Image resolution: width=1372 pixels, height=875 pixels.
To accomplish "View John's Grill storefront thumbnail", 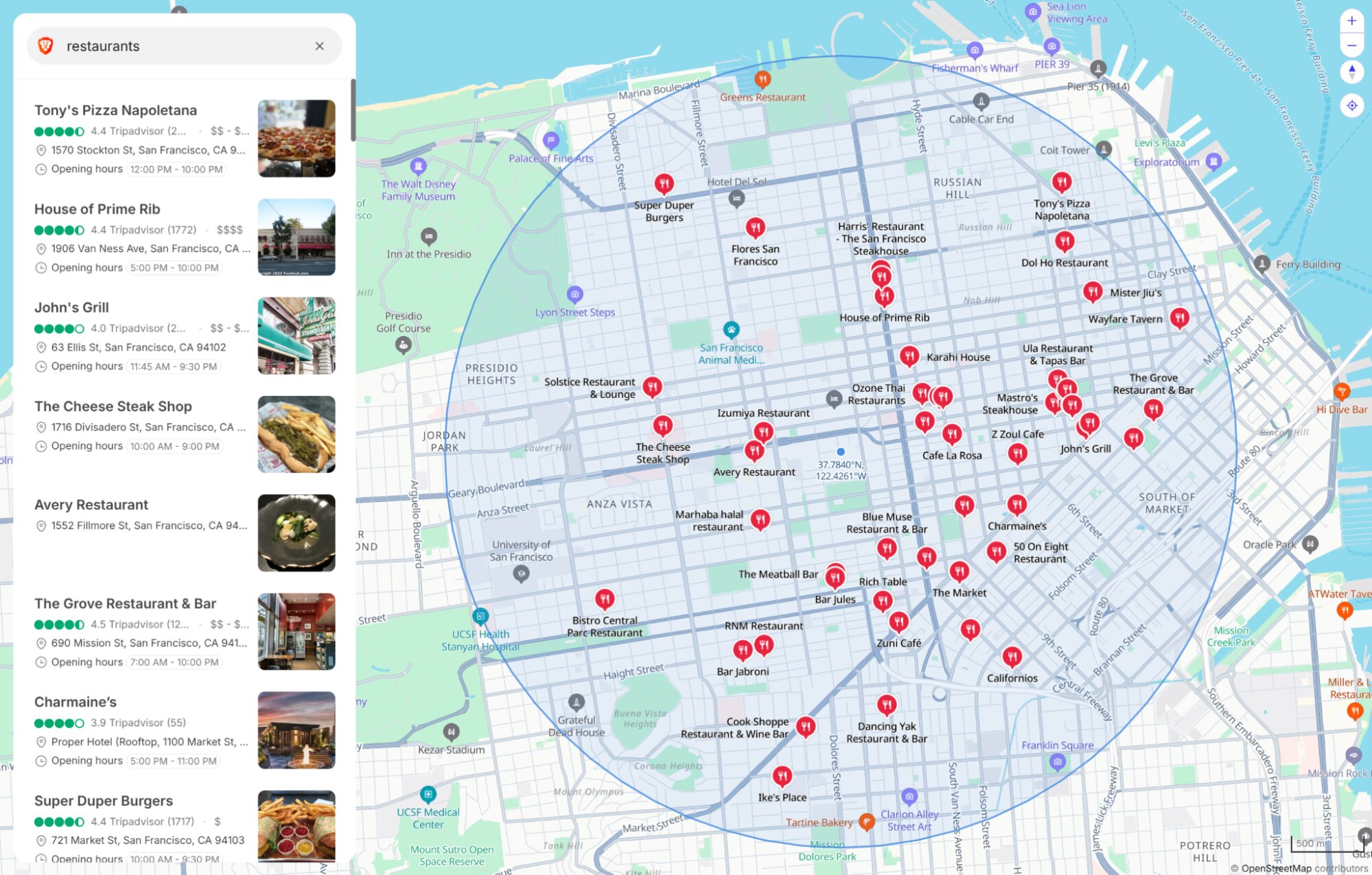I will (x=297, y=336).
